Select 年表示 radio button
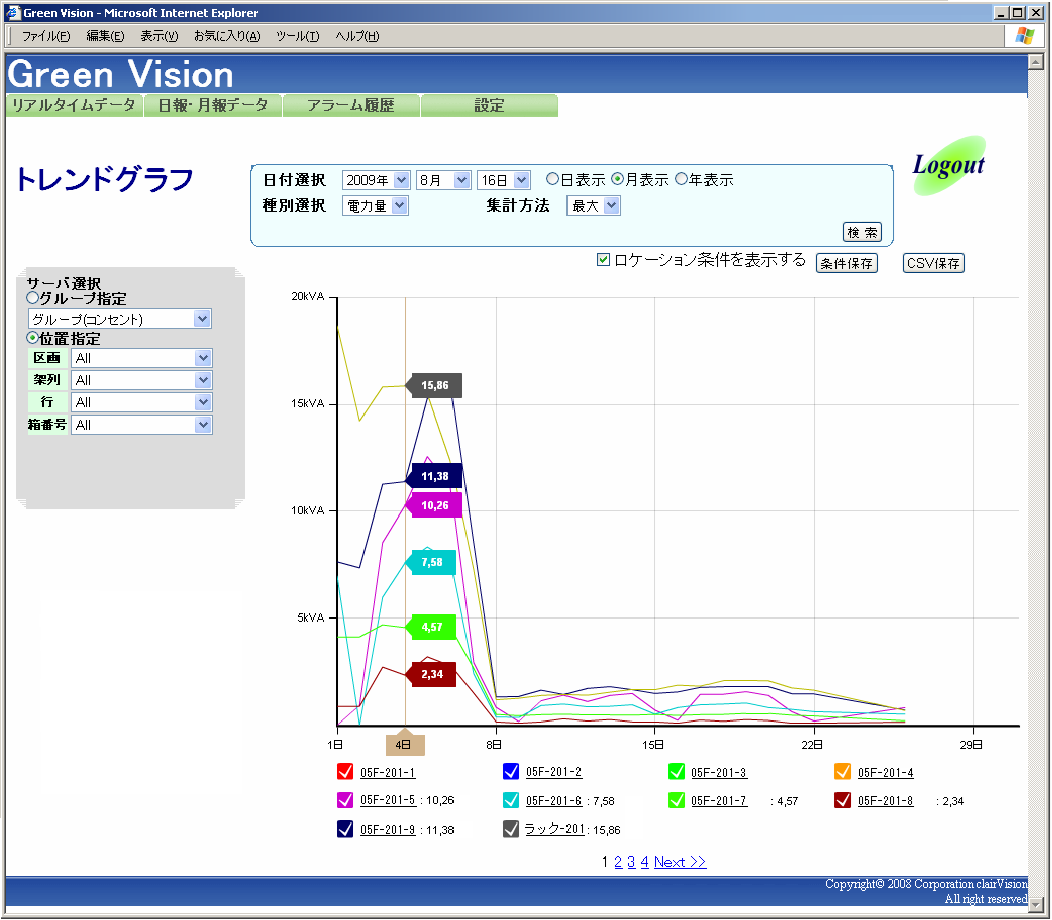This screenshot has height=920, width=1052. pos(682,178)
